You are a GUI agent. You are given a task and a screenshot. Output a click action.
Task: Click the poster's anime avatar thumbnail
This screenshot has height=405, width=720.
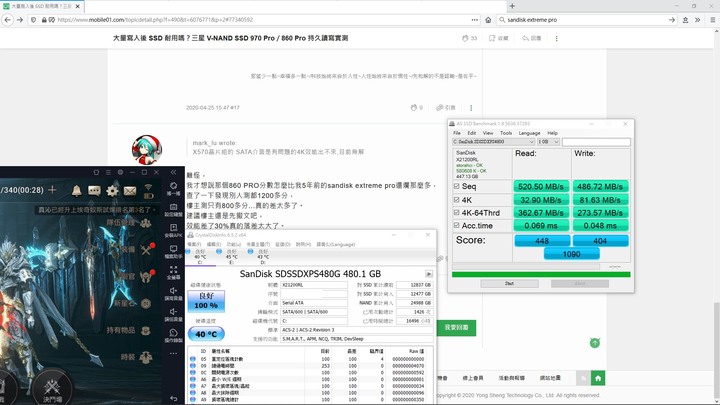coord(147,149)
